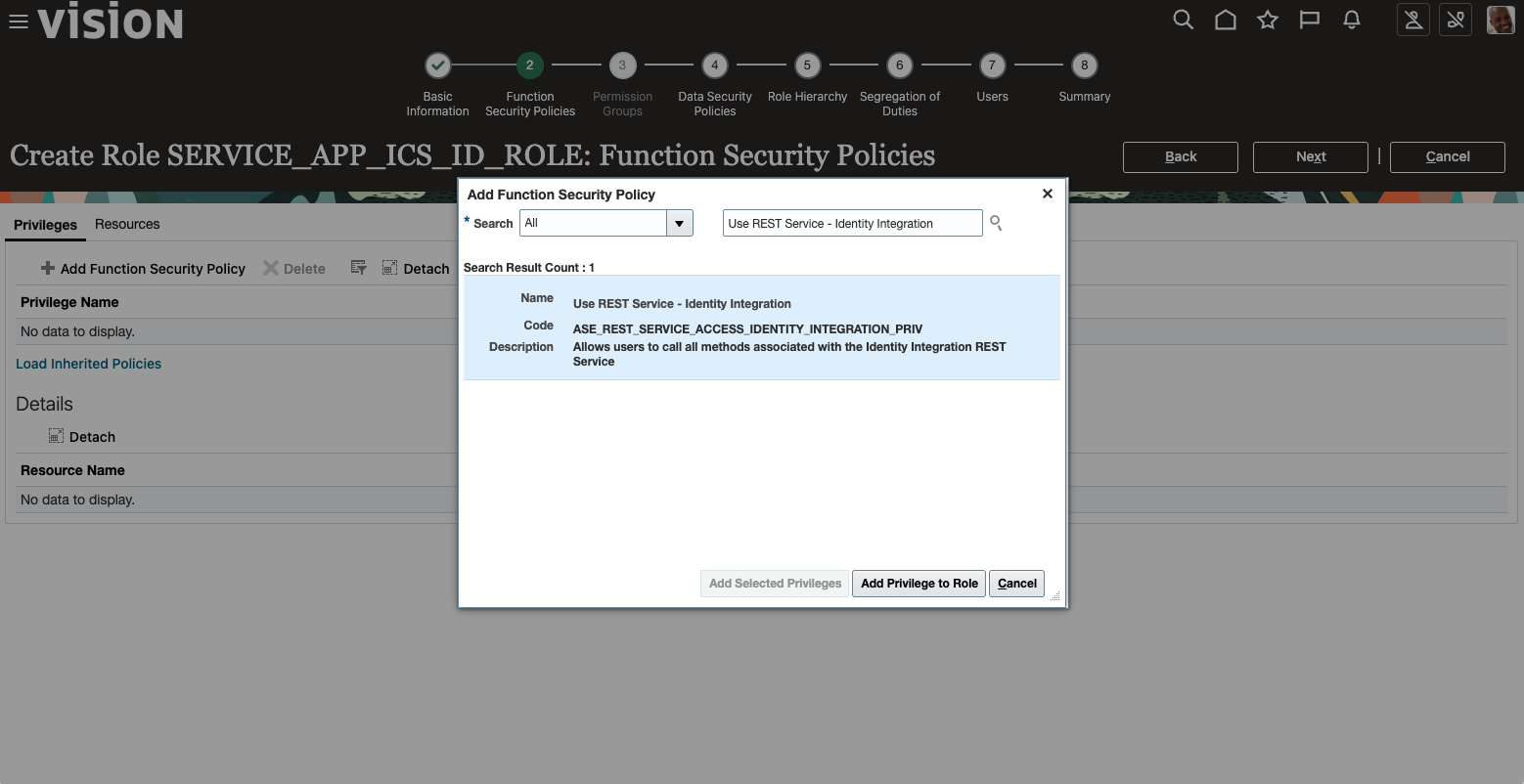Switch to the Resources tab
1524x784 pixels.
(126, 224)
